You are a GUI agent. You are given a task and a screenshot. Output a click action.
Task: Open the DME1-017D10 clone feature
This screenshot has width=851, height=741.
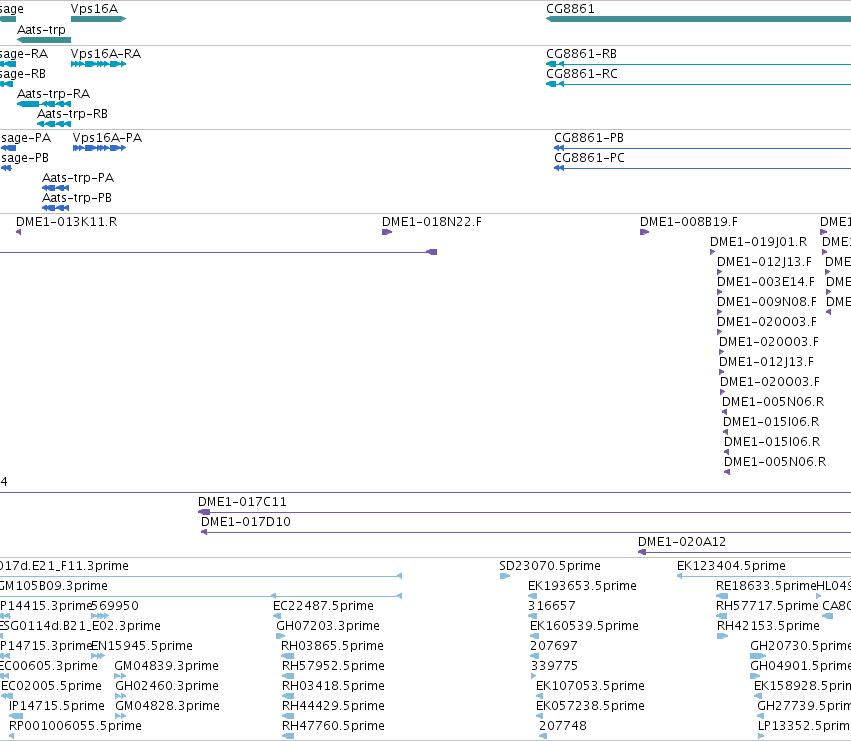tap(246, 522)
